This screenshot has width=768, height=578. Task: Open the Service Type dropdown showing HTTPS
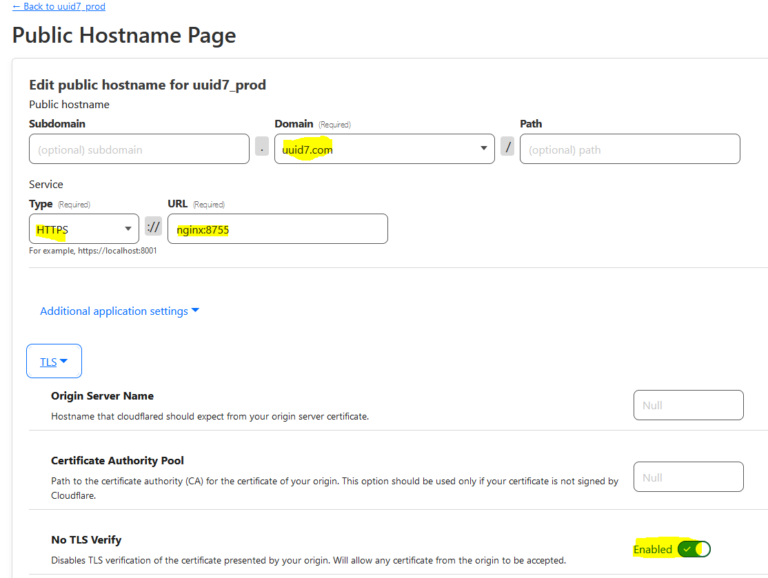84,229
